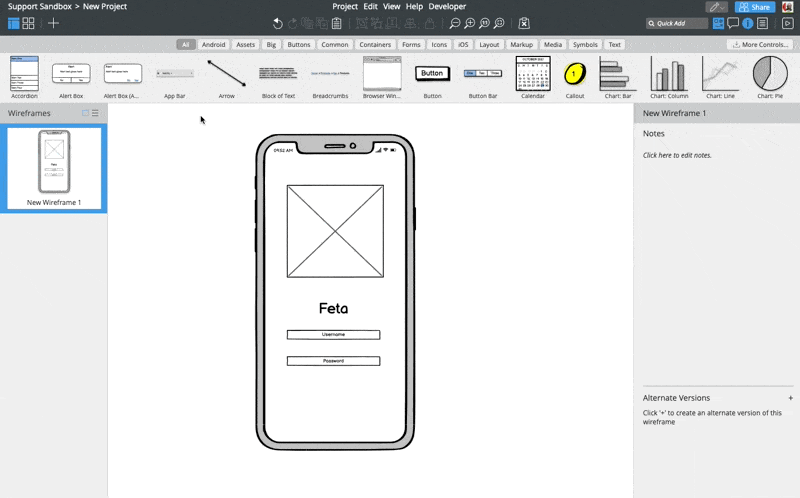This screenshot has width=800, height=498.
Task: Toggle the UI Library panel icon
Action: [718, 23]
